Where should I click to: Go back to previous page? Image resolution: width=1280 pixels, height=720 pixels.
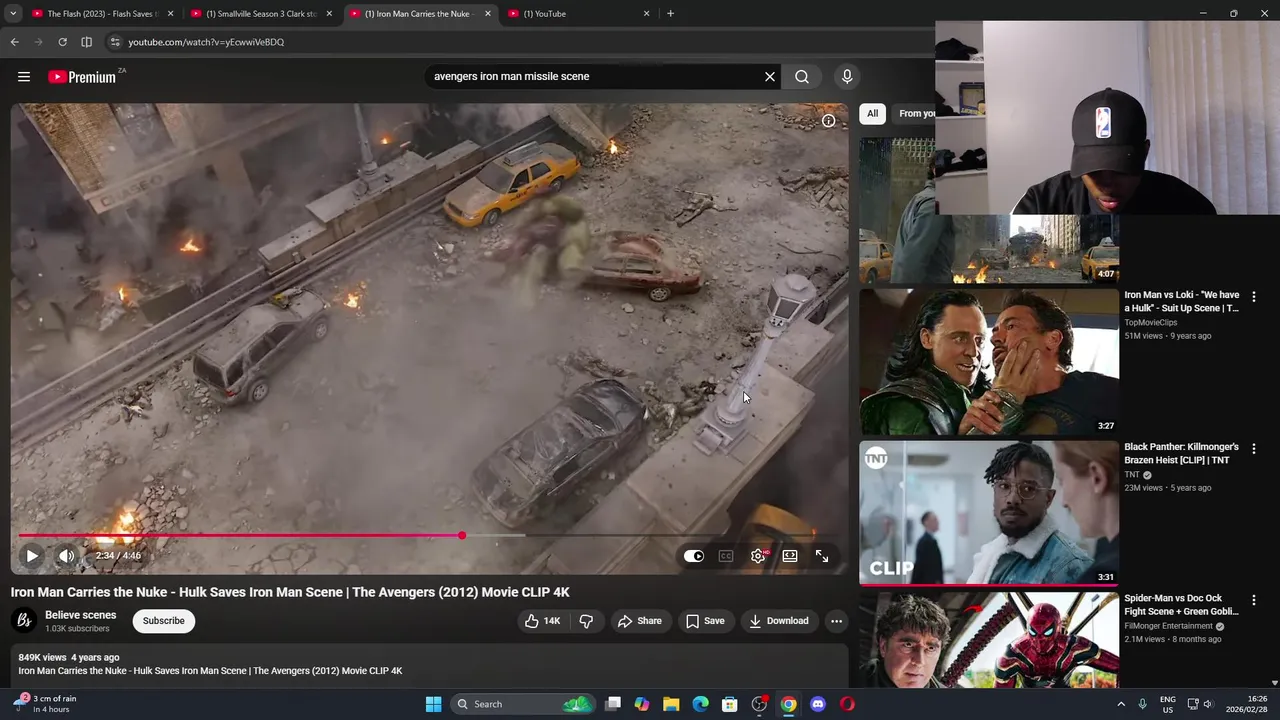point(14,42)
